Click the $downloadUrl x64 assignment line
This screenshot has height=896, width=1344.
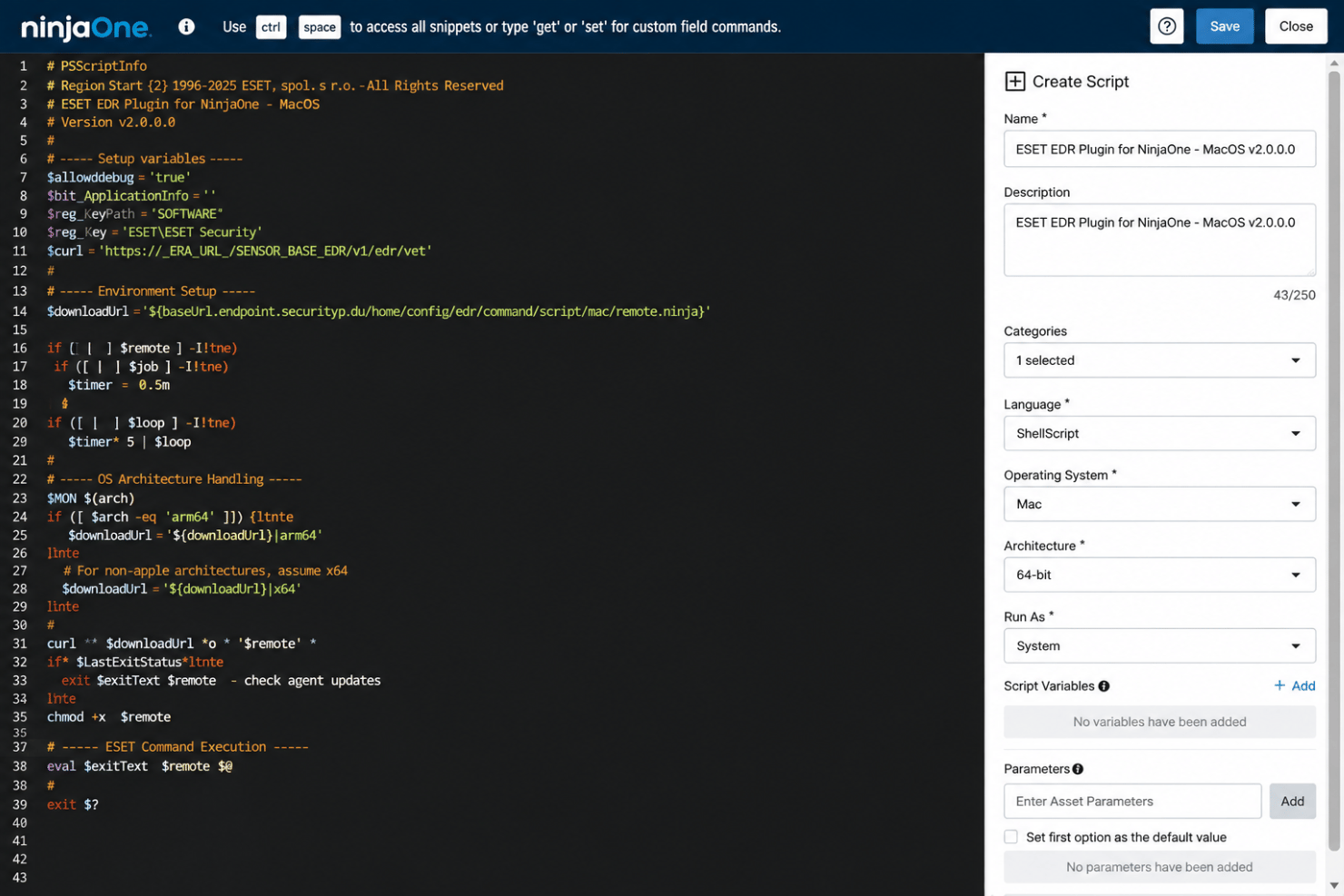(182, 589)
